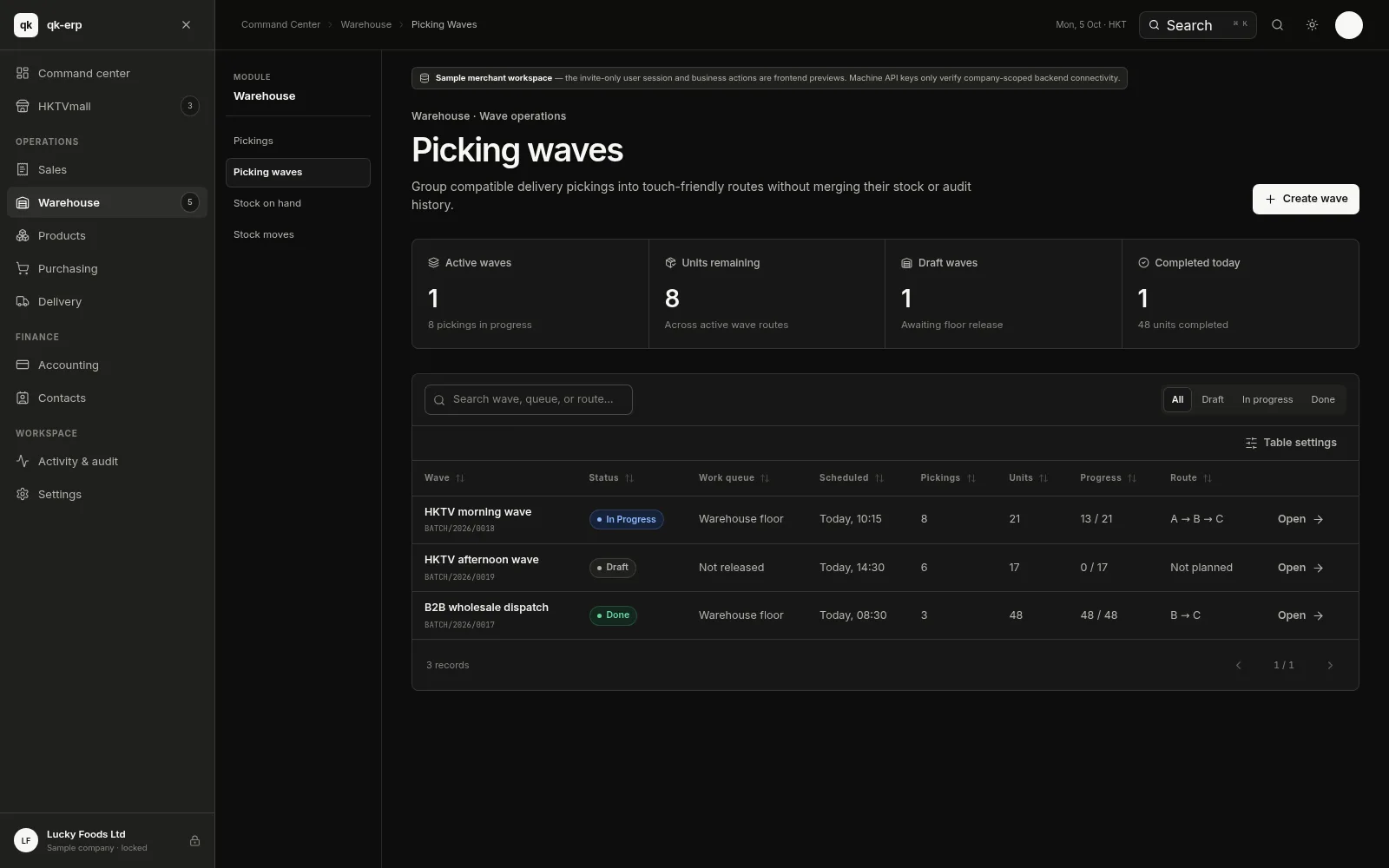
Task: Go to the next page of records
Action: tap(1330, 665)
